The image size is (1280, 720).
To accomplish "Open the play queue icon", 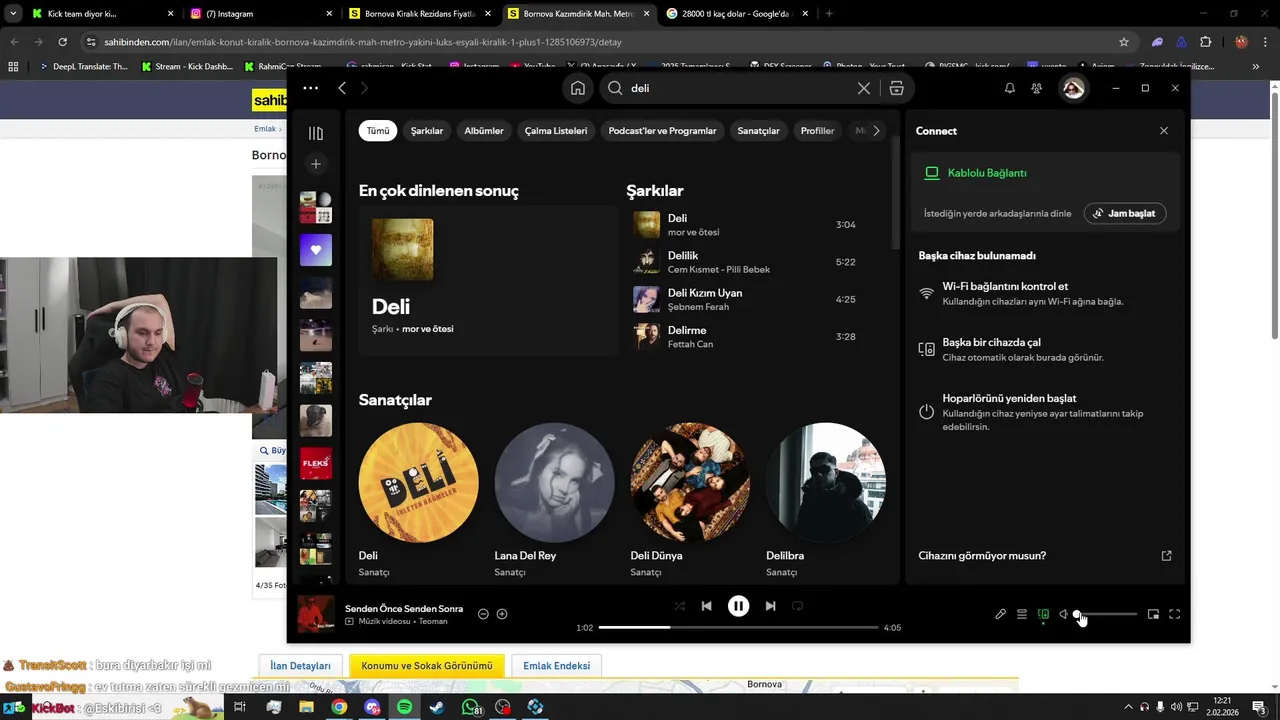I will pos(1022,614).
